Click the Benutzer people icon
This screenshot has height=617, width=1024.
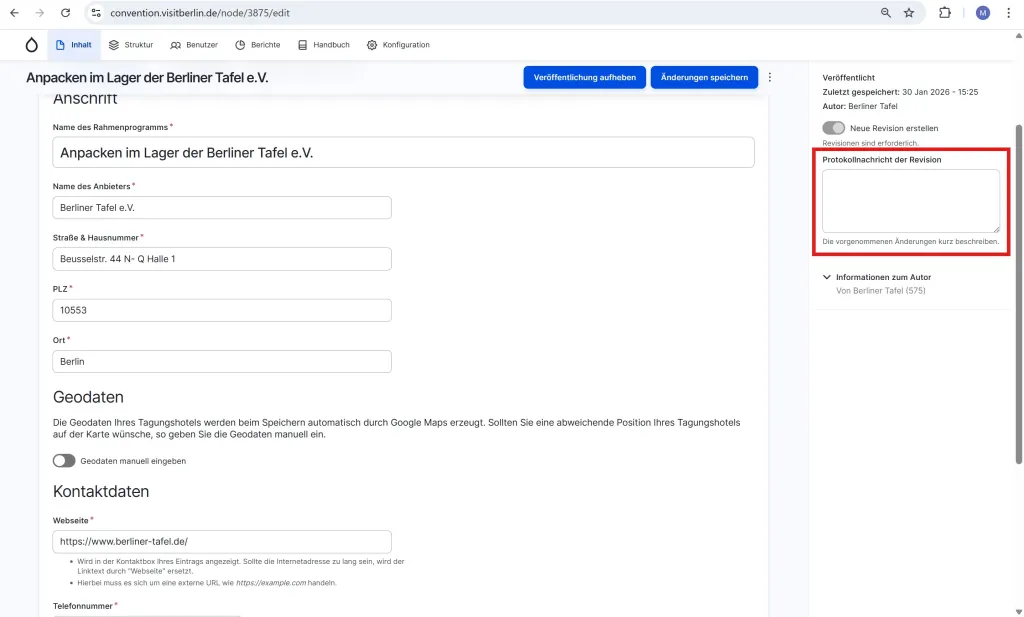pyautogui.click(x=174, y=44)
